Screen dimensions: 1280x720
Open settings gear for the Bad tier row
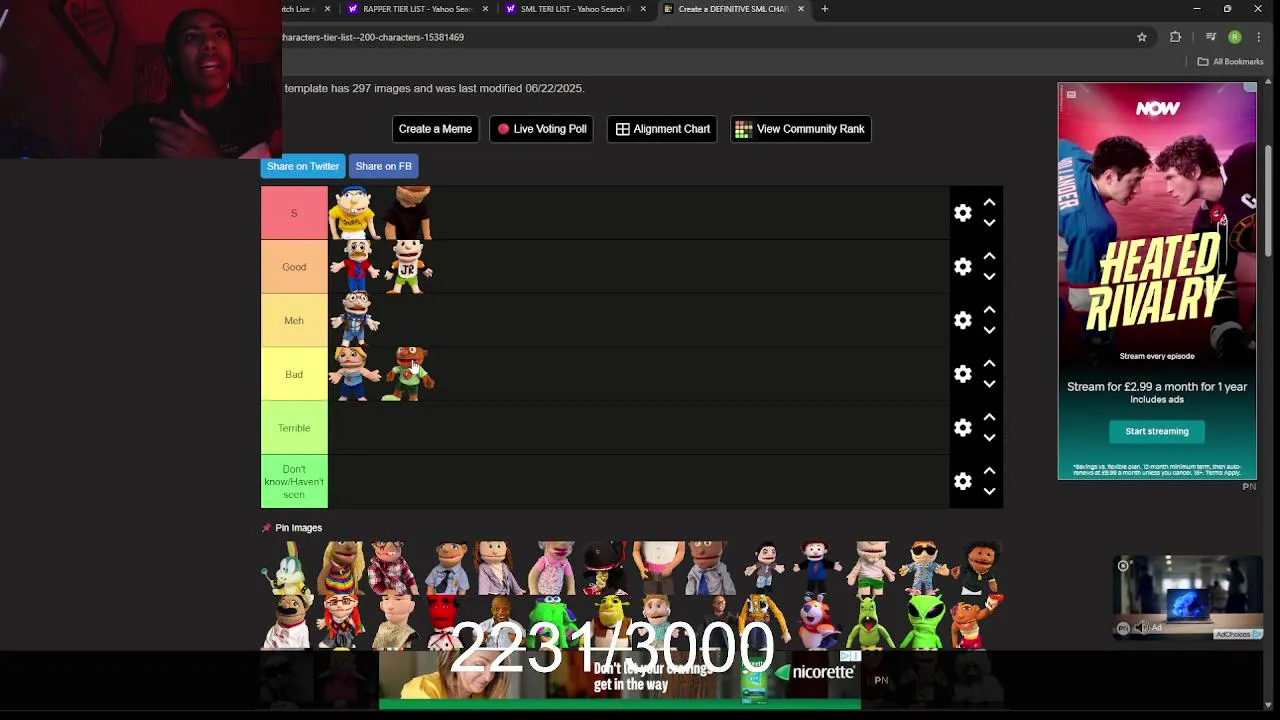[x=963, y=374]
